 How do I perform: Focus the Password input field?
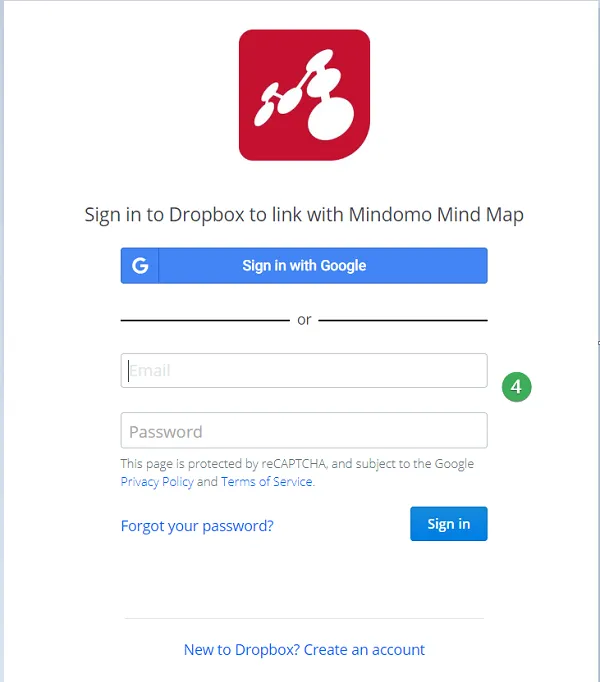tap(304, 431)
